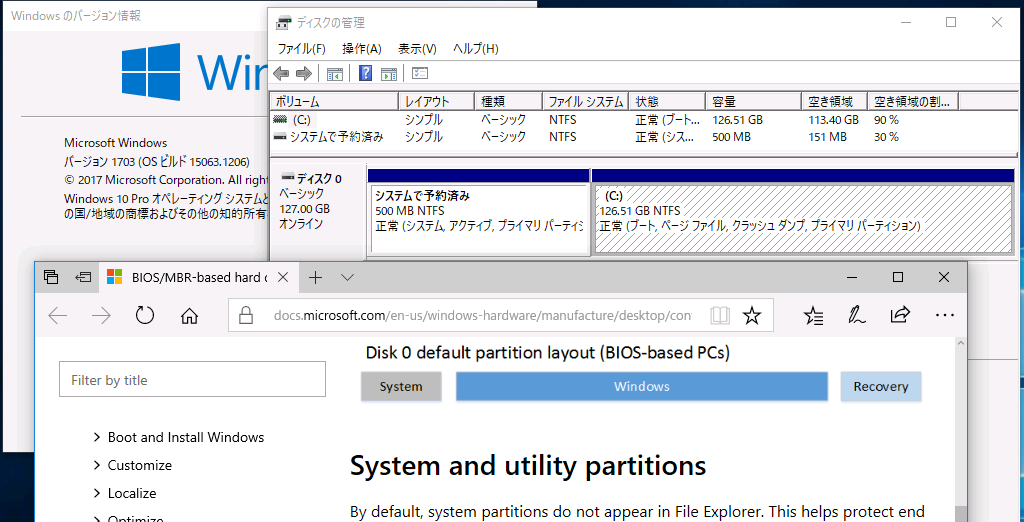Click System block in partition layout diagram
The width and height of the screenshot is (1024, 522).
(401, 386)
